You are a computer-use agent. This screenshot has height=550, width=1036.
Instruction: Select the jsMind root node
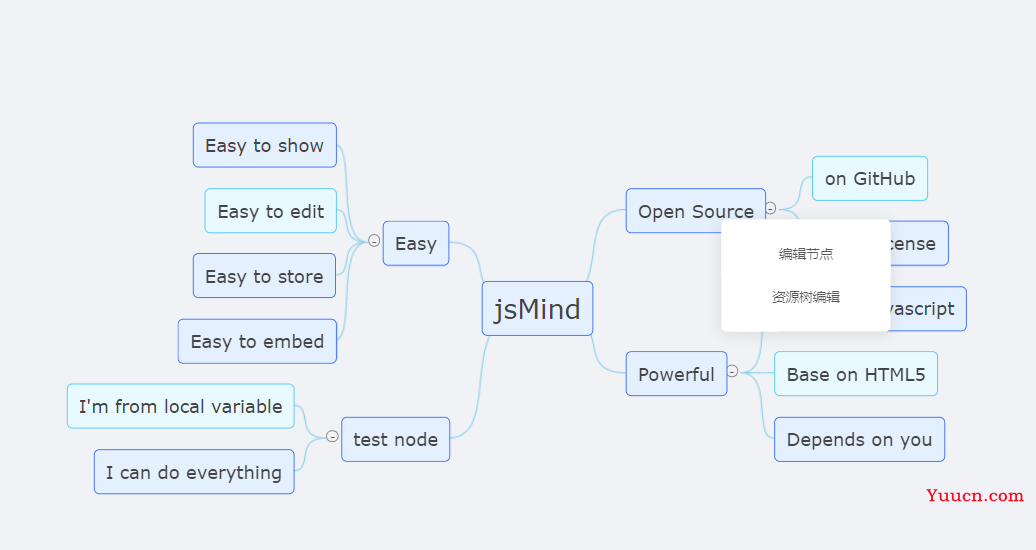point(537,309)
